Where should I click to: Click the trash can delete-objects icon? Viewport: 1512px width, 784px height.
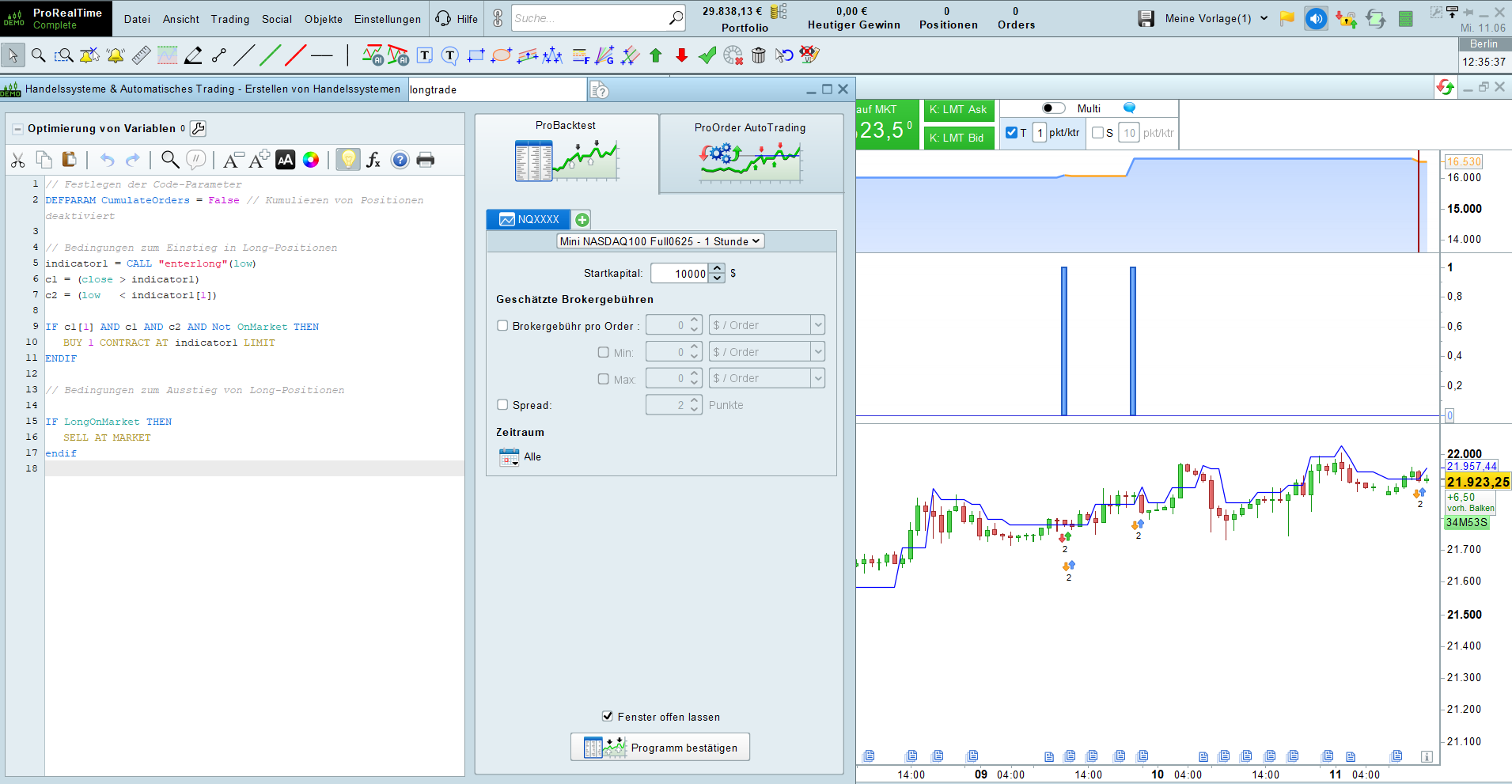(759, 55)
